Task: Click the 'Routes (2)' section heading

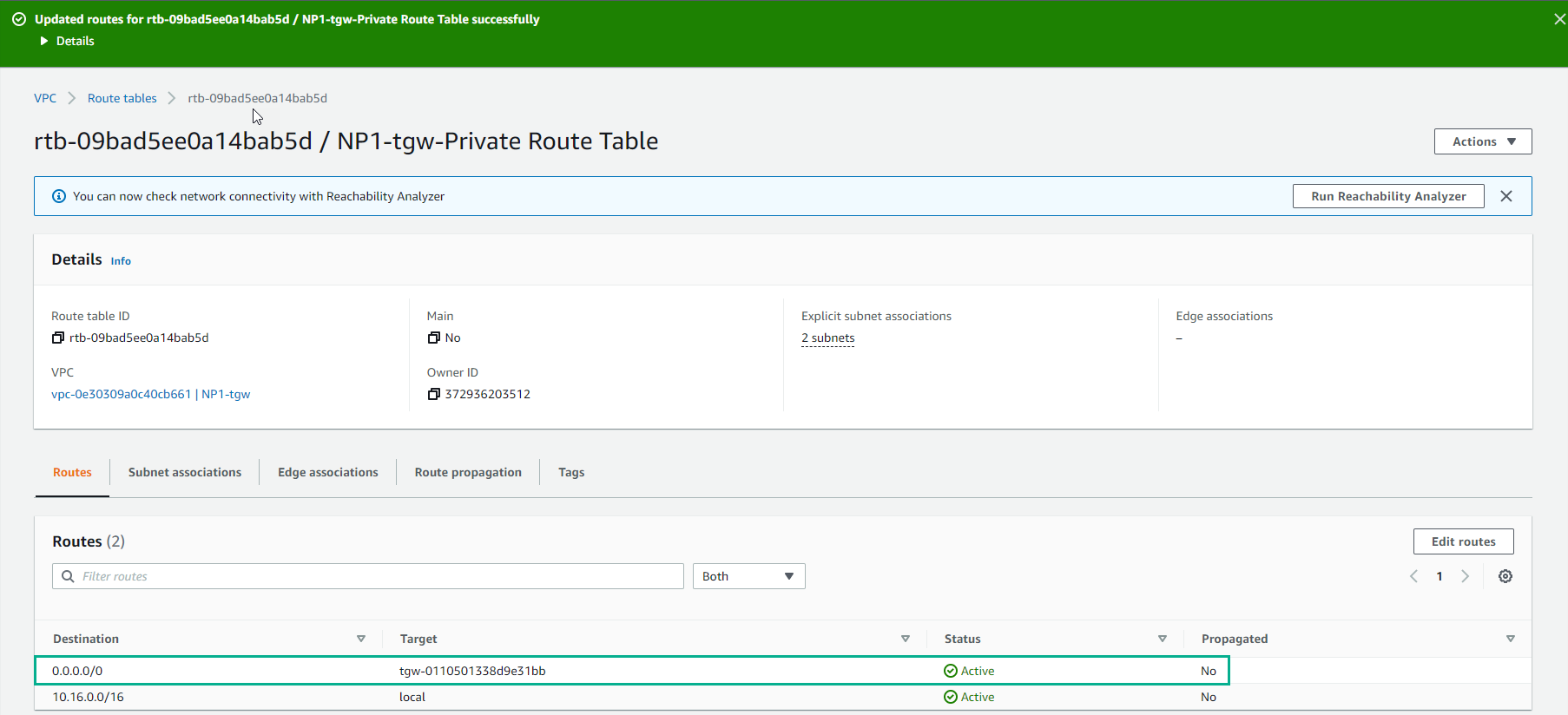Action: coord(89,541)
